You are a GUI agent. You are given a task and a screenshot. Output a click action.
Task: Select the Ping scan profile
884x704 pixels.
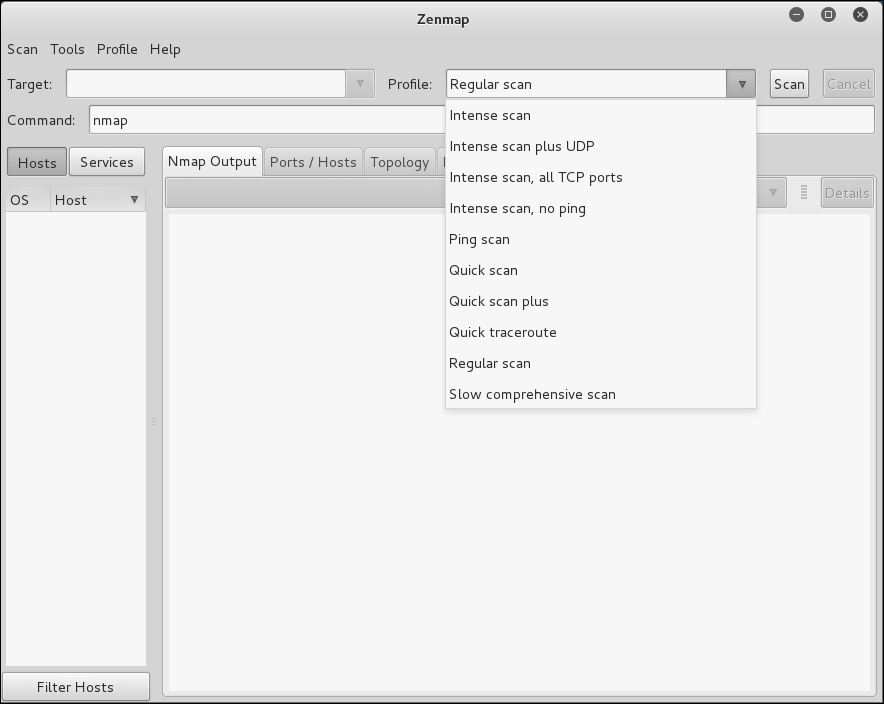480,239
